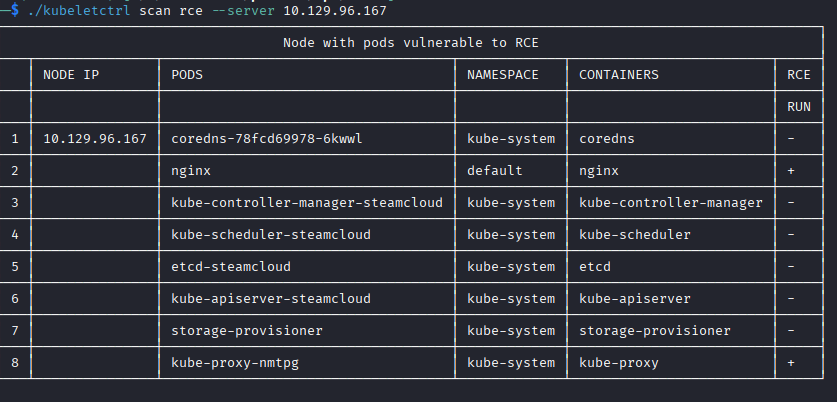Select kube-controller-manager-steamcloud pod text
This screenshot has height=402, width=837.
307,203
